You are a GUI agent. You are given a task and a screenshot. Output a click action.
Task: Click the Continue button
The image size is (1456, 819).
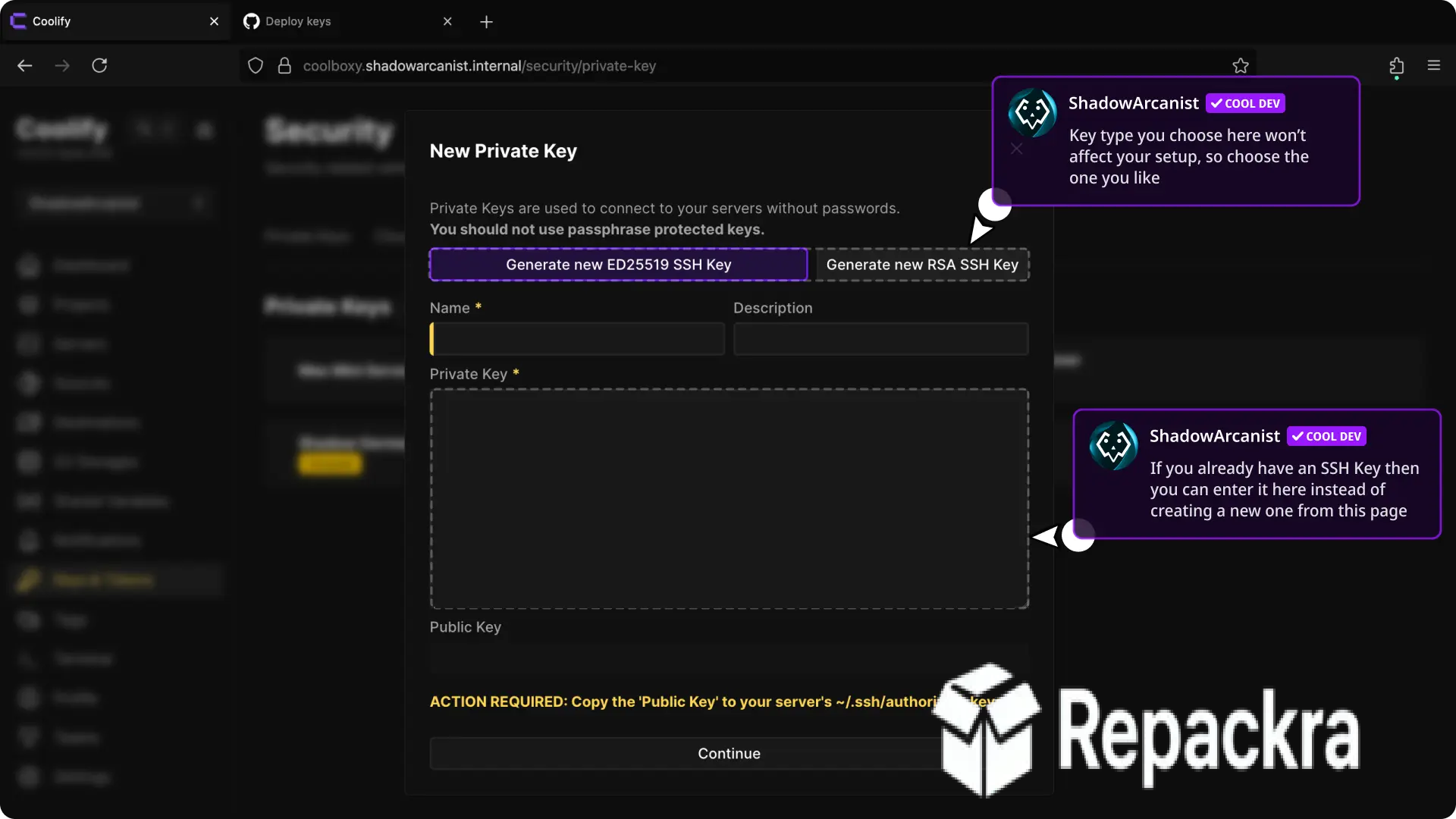click(730, 754)
